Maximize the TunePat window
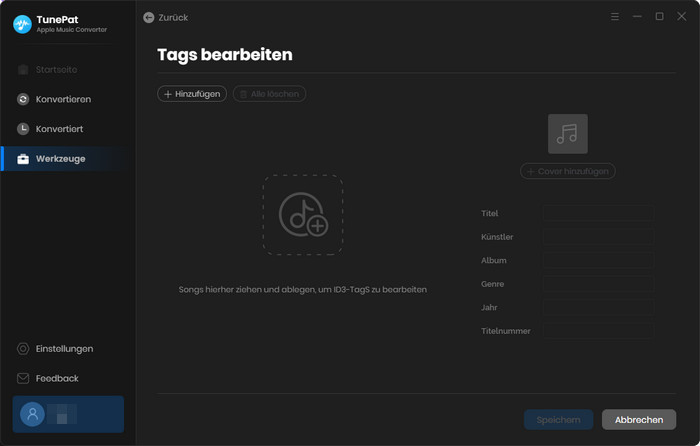 659,17
